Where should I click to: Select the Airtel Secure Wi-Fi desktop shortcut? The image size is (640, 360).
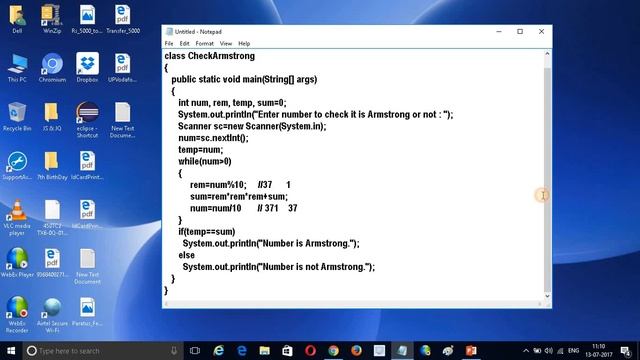pos(52,315)
